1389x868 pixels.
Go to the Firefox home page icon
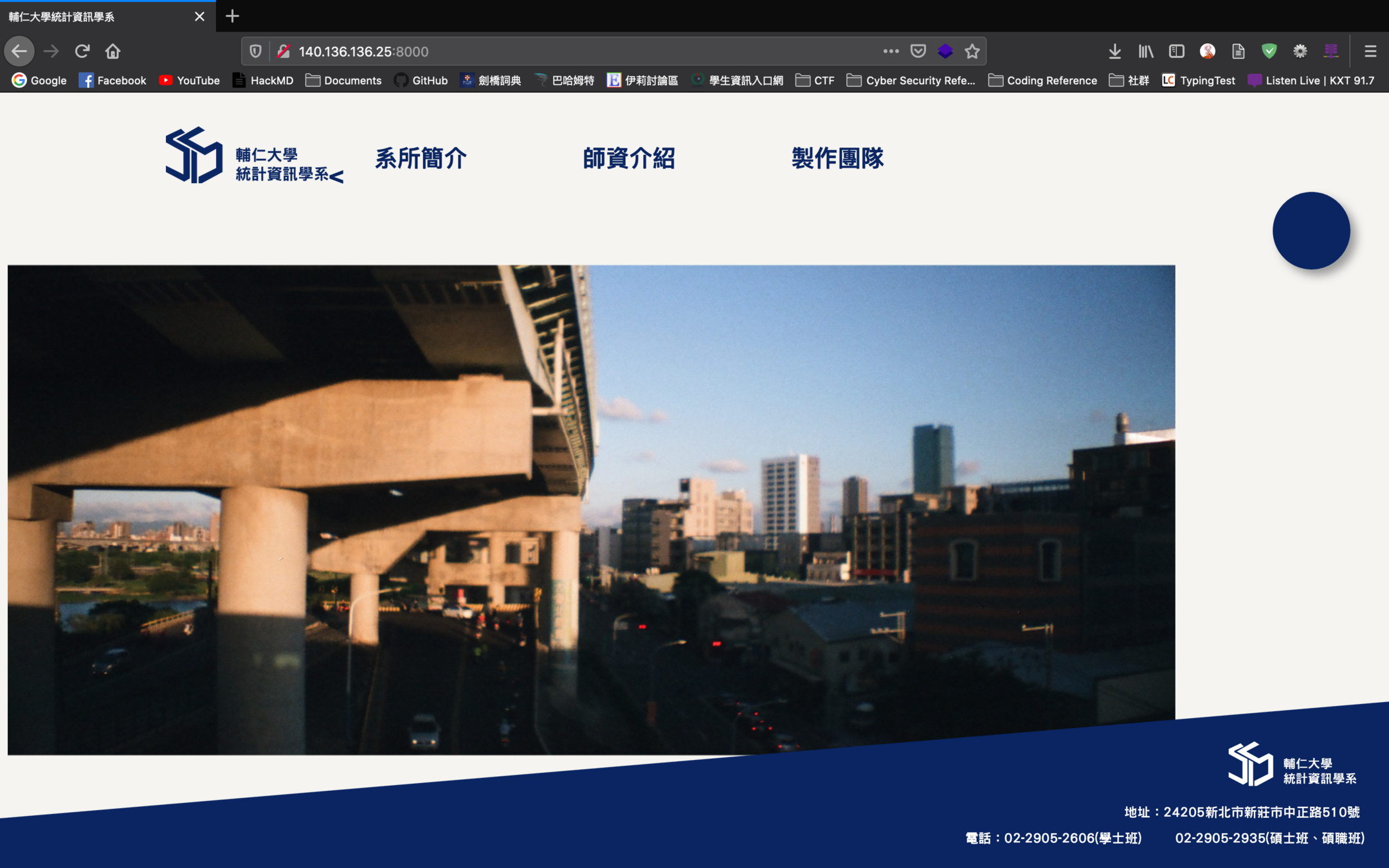point(113,51)
